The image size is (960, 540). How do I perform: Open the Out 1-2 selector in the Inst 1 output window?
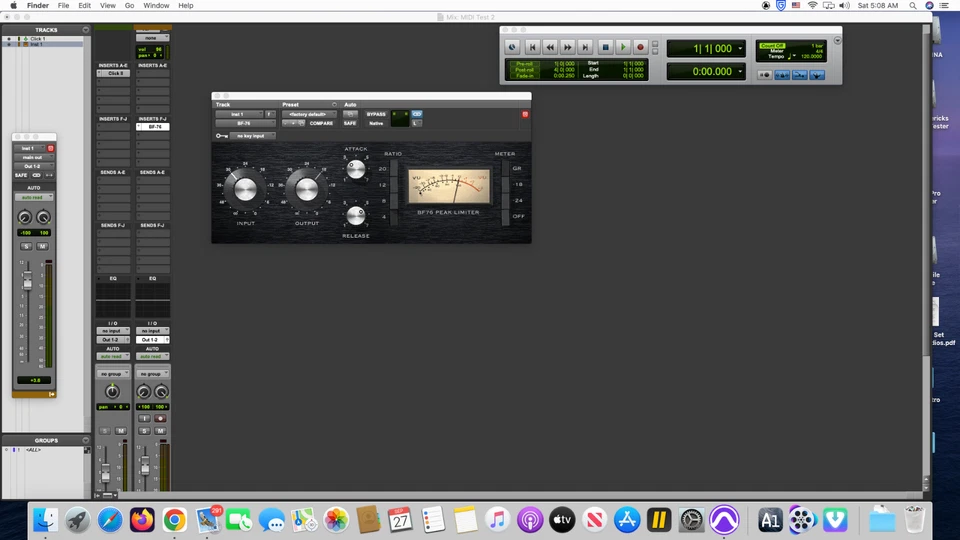[x=34, y=166]
